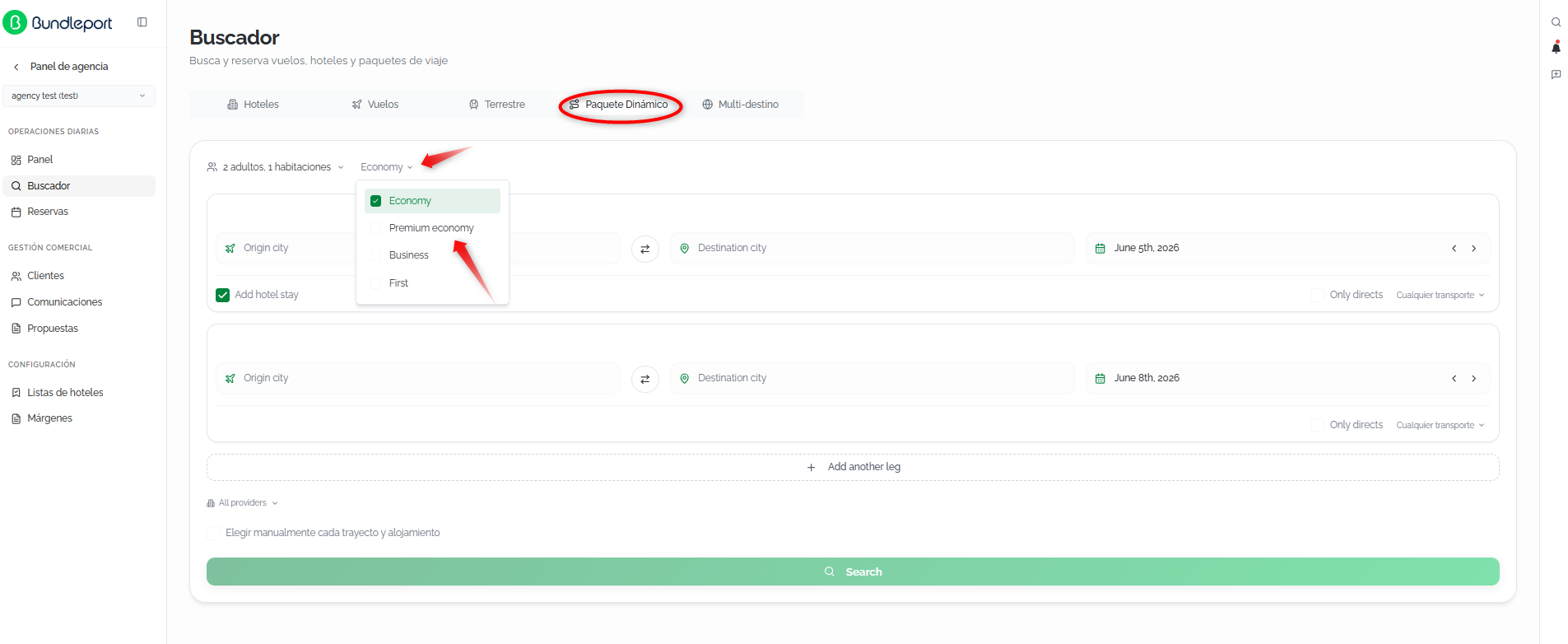Viewport: 1568px width, 644px height.
Task: Open Comunicaciones in the sidebar
Action: [79, 302]
